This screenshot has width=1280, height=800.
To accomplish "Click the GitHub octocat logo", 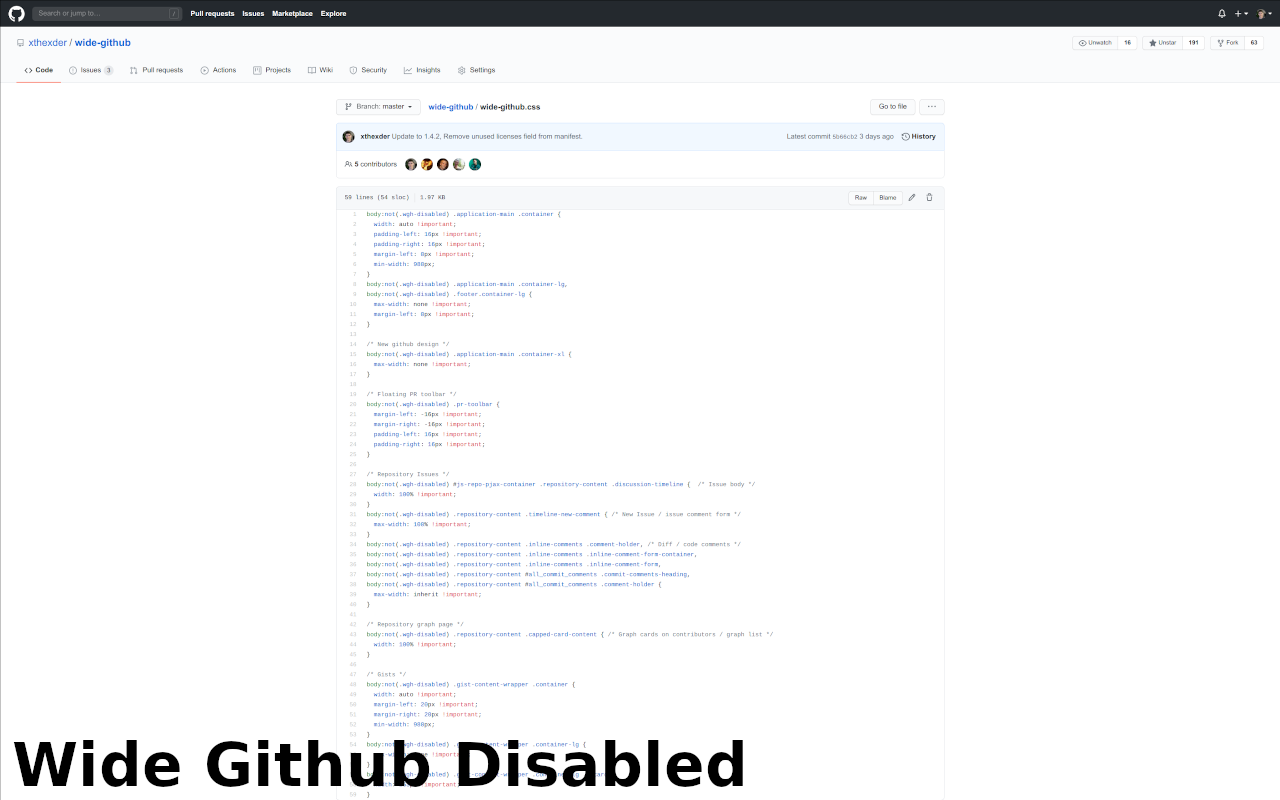I will (x=15, y=13).
